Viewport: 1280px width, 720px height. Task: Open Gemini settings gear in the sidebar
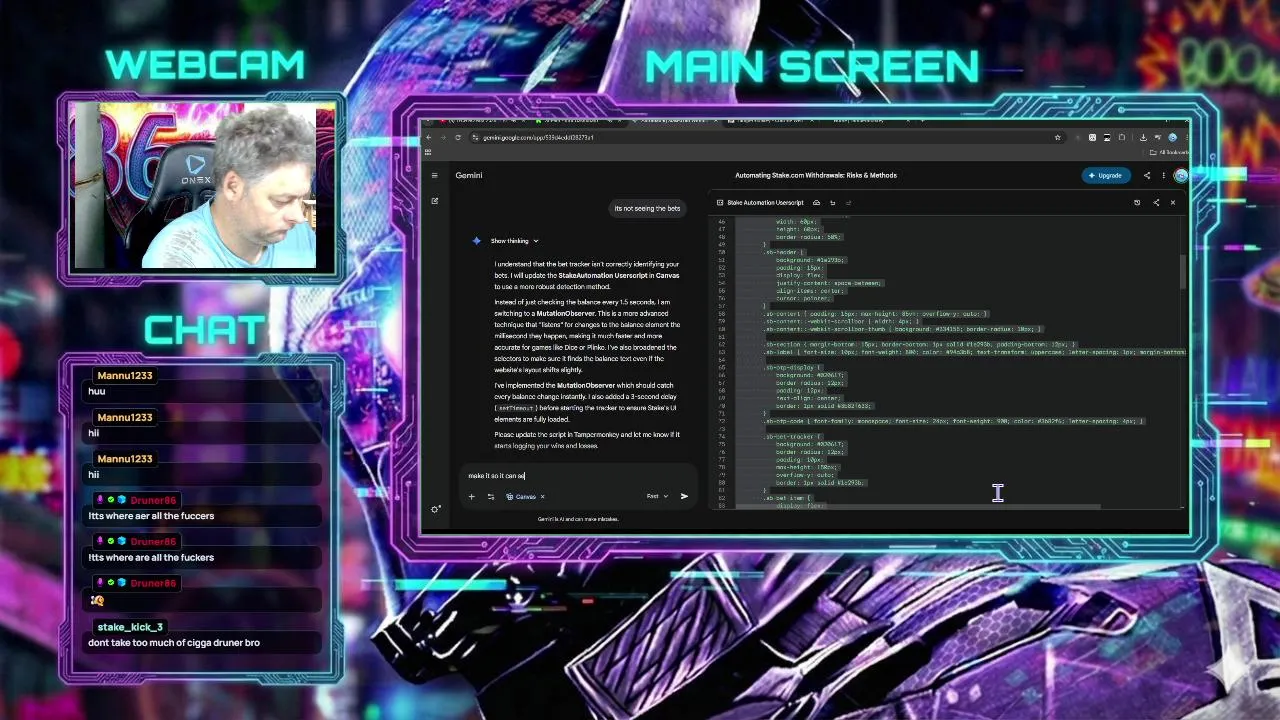click(435, 509)
